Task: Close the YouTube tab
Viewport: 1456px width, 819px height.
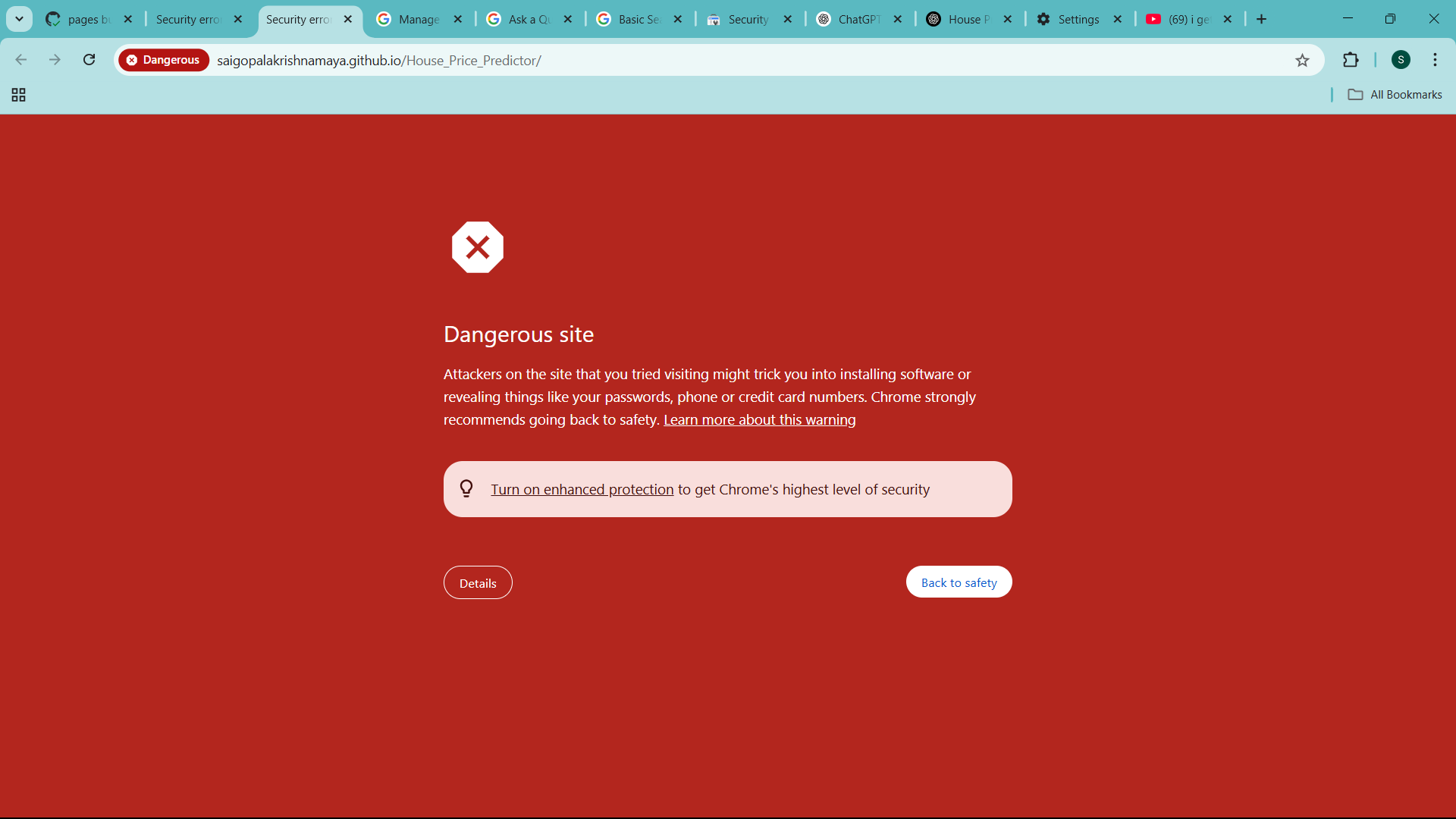Action: tap(1228, 19)
